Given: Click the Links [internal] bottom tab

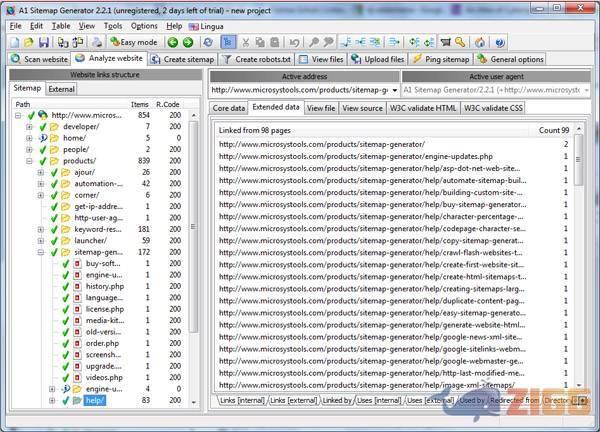Looking at the screenshot, I should pyautogui.click(x=242, y=400).
